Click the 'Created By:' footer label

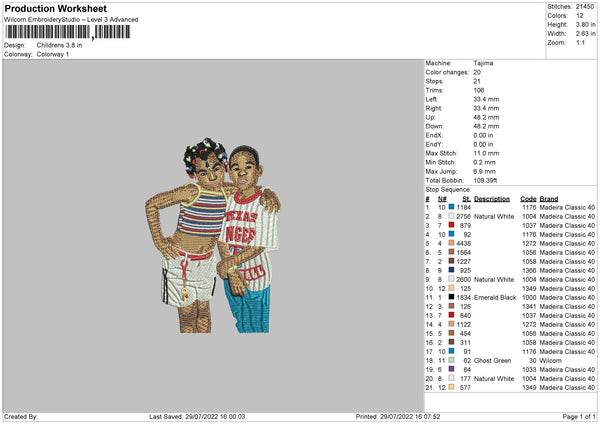pos(21,417)
